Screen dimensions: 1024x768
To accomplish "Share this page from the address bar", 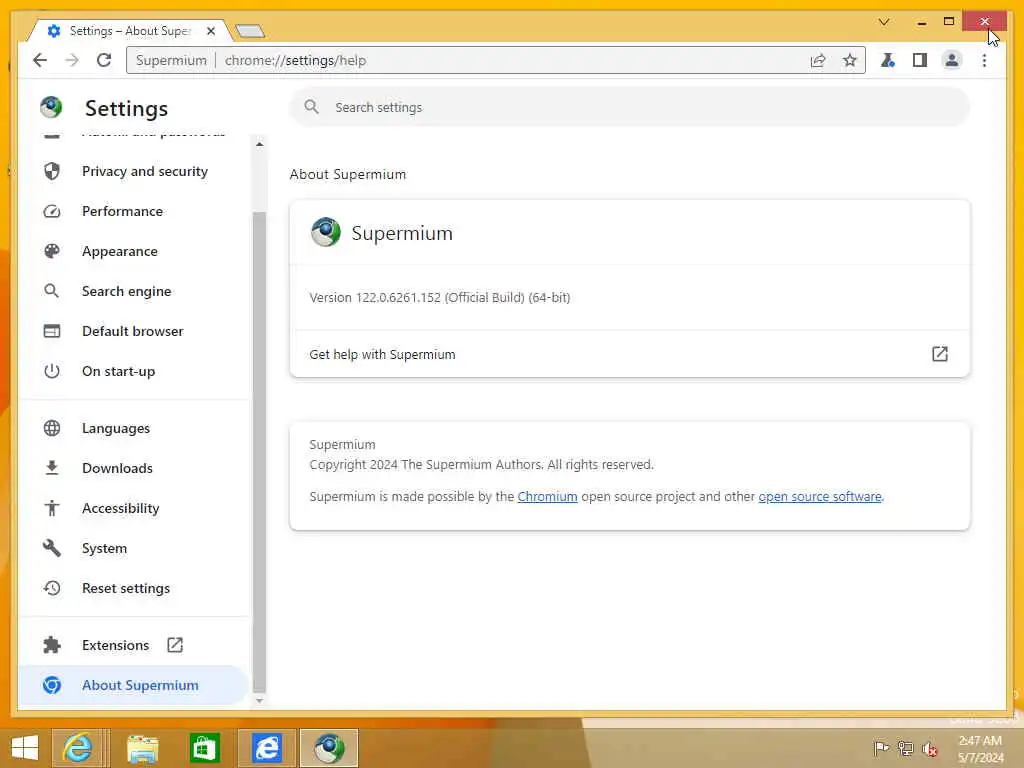I will [818, 60].
